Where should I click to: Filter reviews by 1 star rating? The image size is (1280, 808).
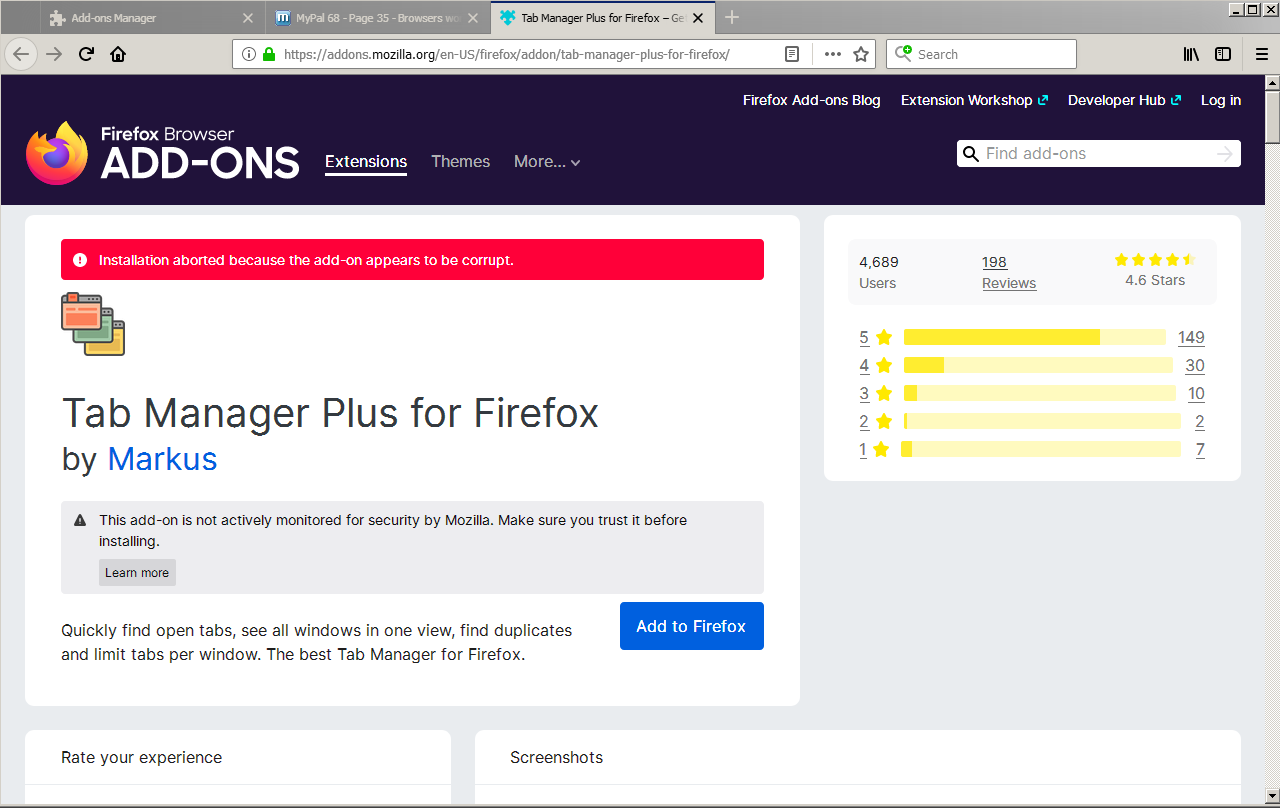click(x=875, y=449)
